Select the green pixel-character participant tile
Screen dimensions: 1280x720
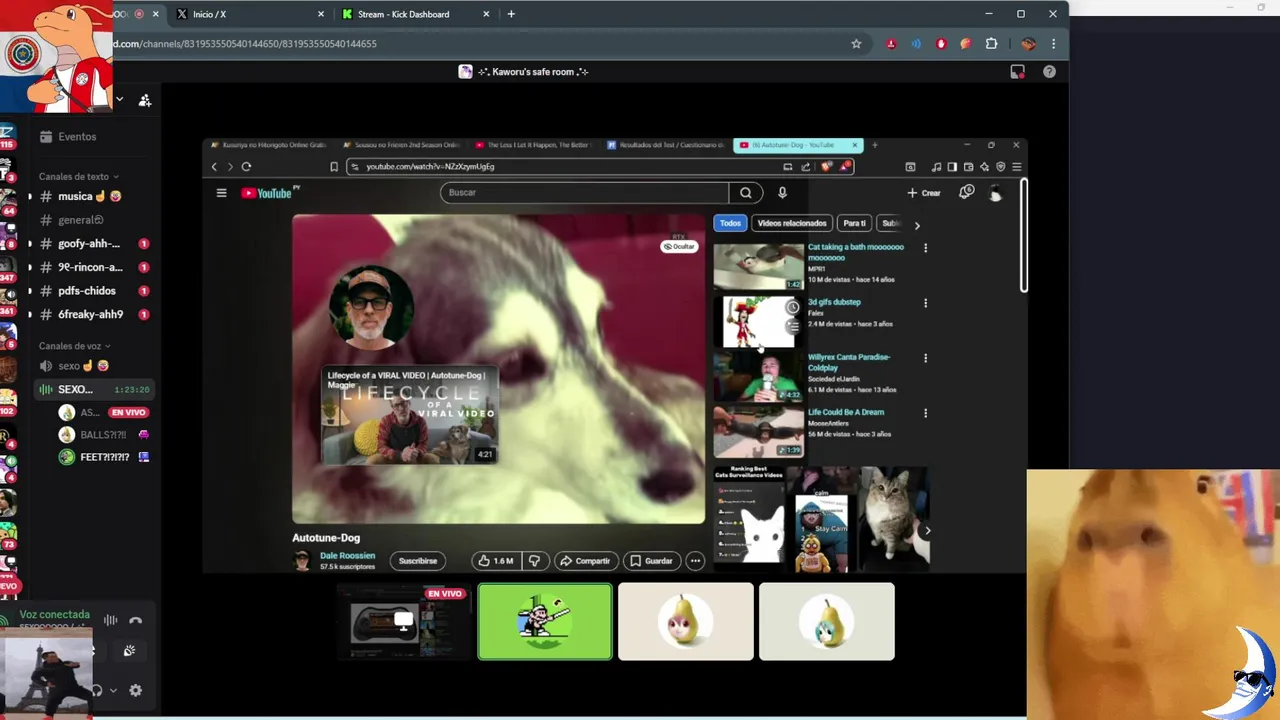[545, 622]
